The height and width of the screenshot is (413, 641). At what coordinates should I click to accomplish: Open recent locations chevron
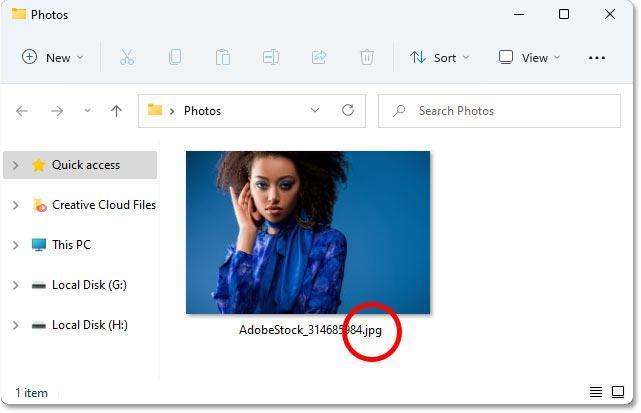[87, 110]
